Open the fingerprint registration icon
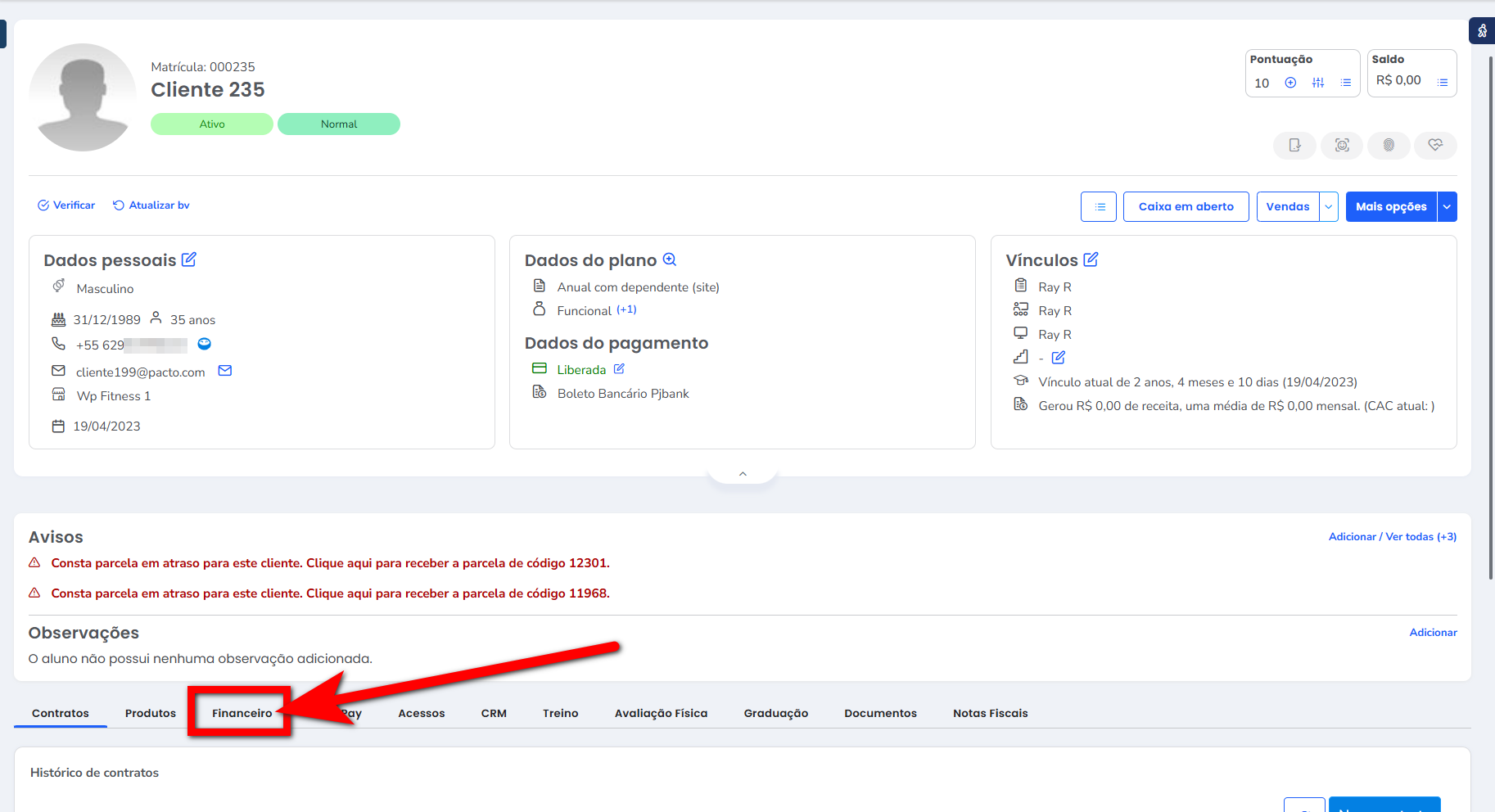 [1389, 146]
